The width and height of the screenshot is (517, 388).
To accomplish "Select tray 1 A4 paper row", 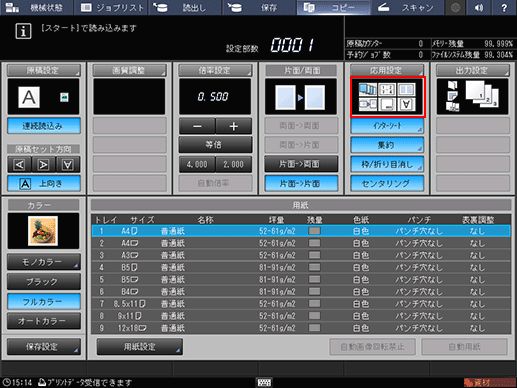I will [301, 231].
